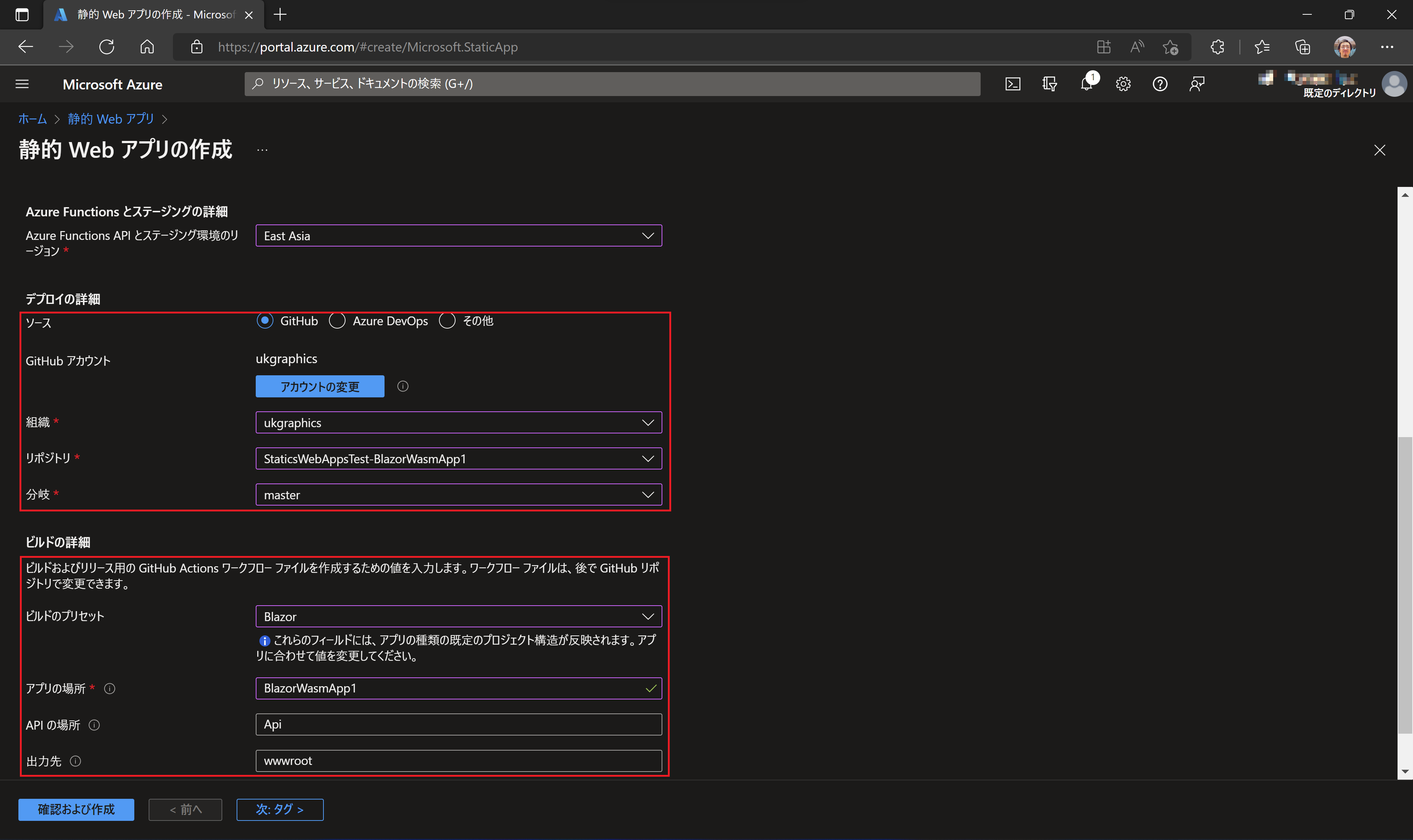Viewport: 1413px width, 840px height.
Task: Click the info icon beside アプリの場所
Action: tap(110, 688)
